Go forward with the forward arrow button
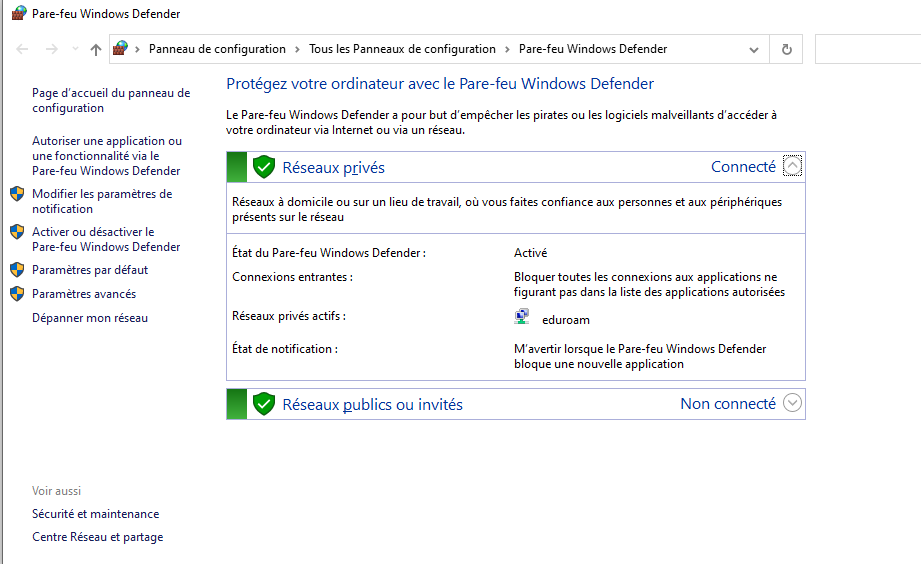Screen dimensions: 921x564 (52, 49)
